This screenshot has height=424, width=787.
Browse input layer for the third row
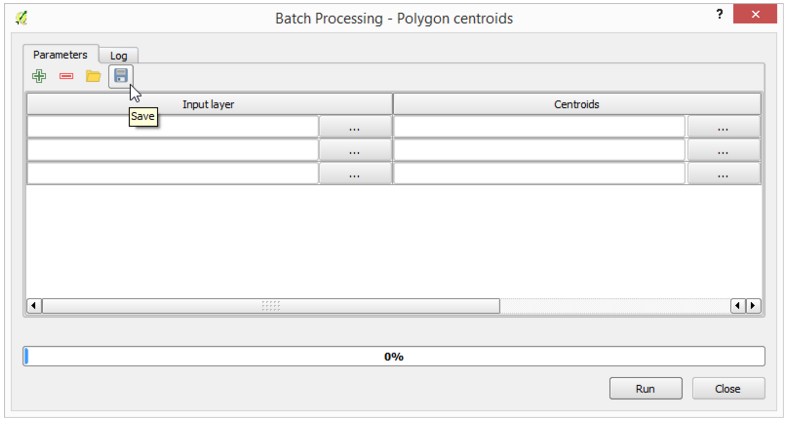pos(354,174)
